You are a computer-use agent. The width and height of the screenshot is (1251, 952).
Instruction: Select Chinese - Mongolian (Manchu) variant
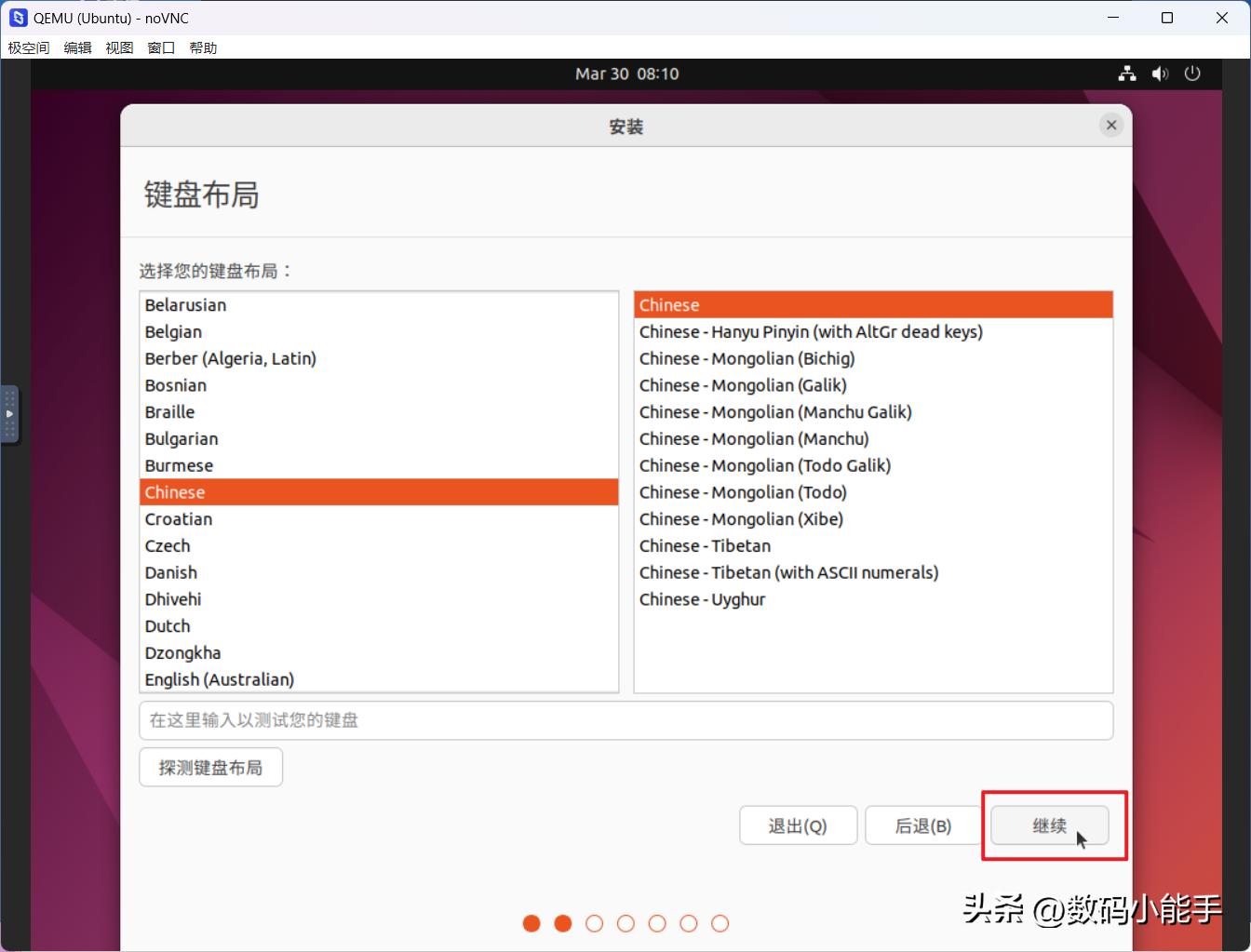pos(874,439)
